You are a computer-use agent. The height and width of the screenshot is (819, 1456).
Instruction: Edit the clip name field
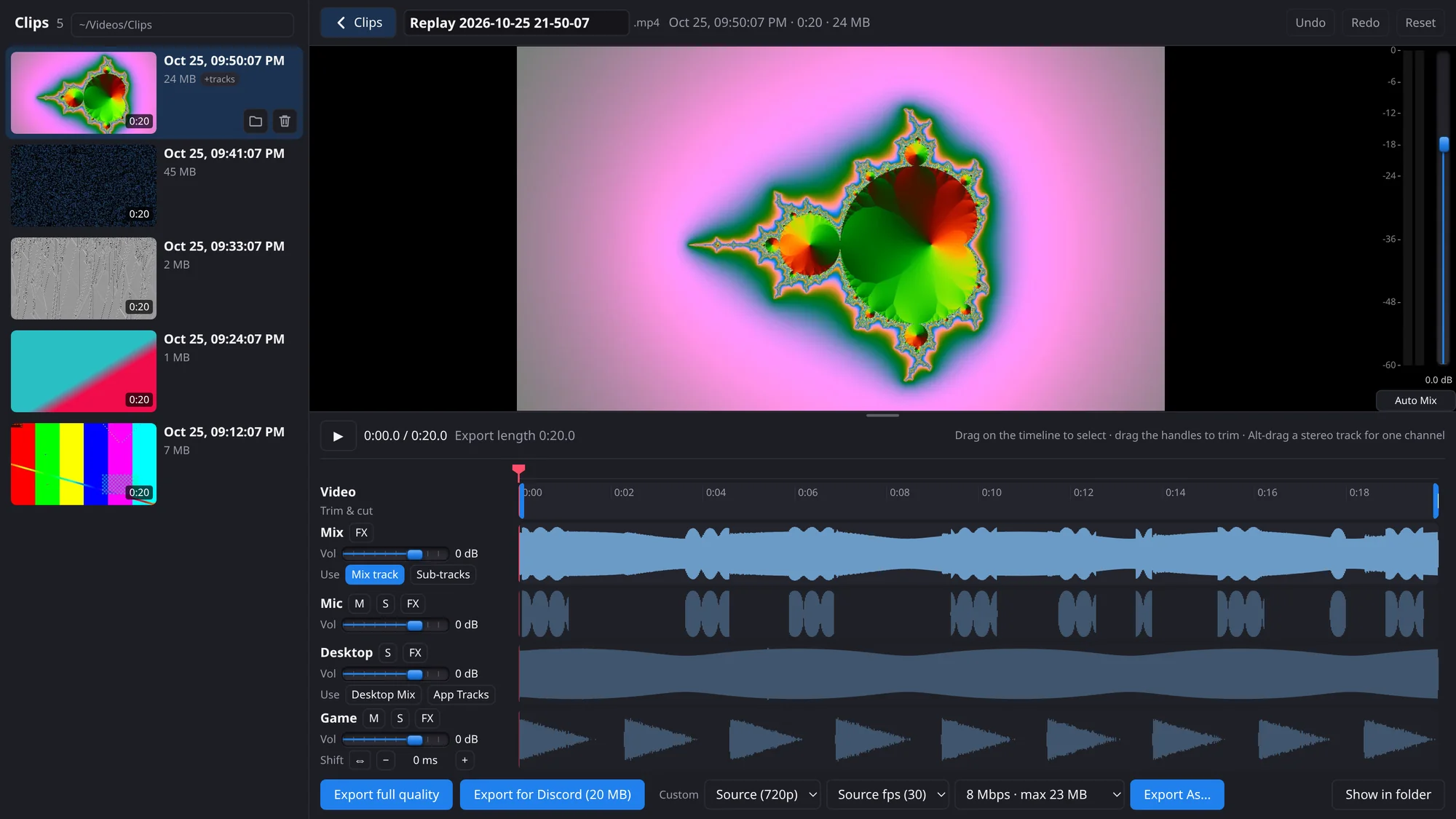pos(516,23)
